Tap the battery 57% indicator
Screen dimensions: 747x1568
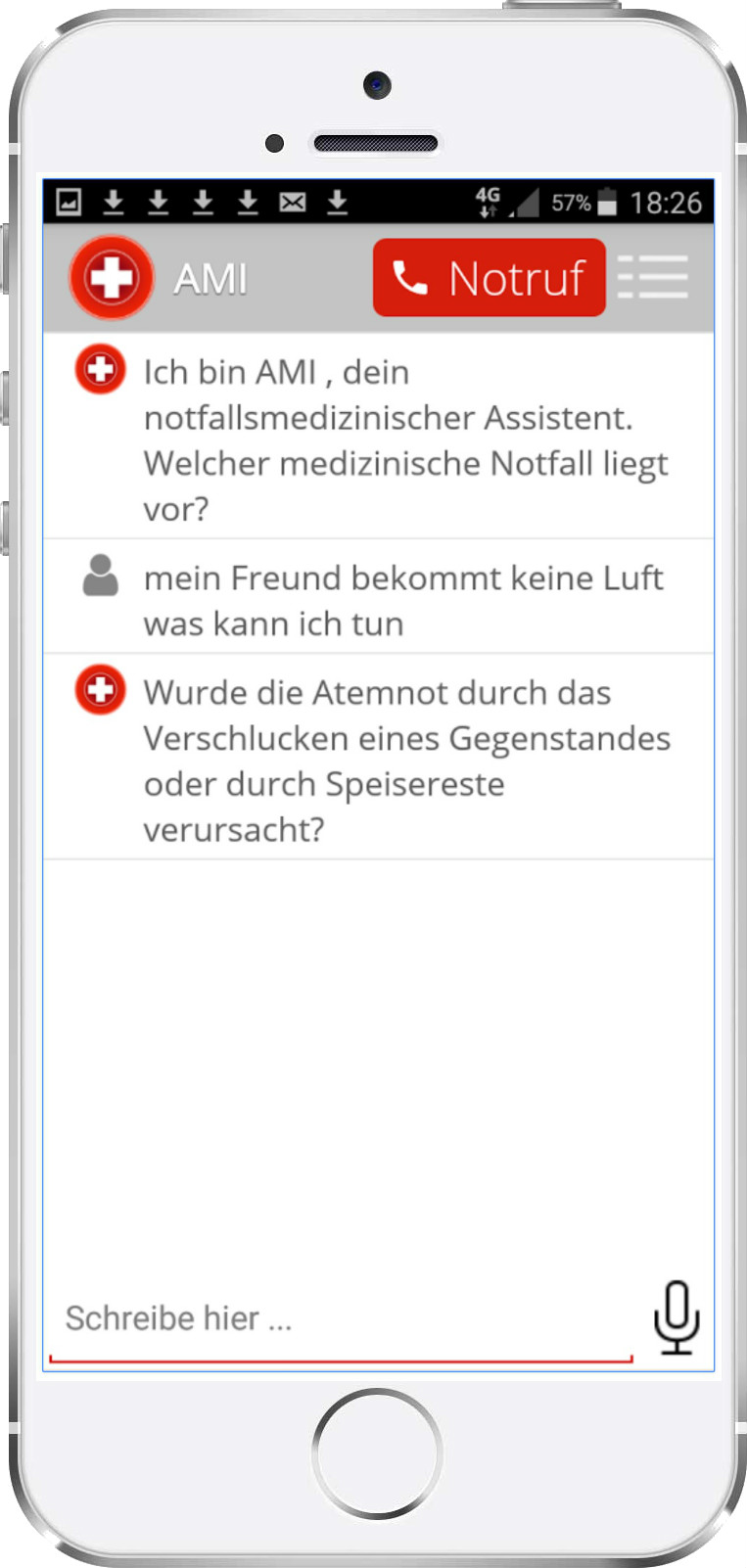tap(584, 203)
